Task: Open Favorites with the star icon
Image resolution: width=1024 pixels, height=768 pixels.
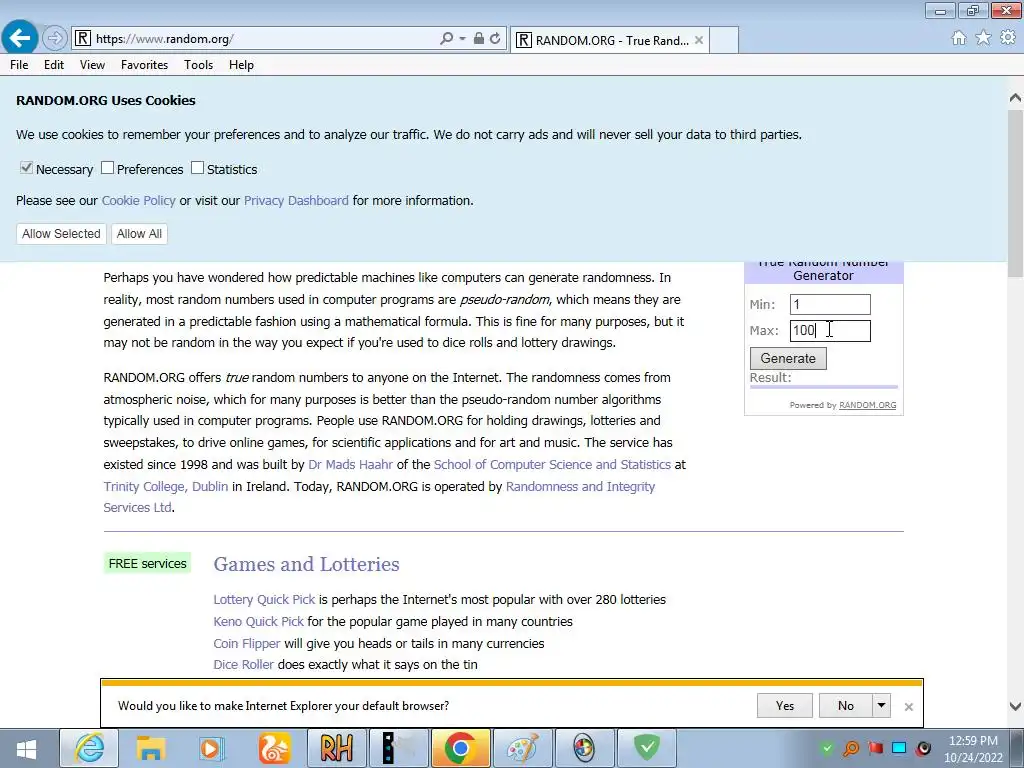Action: click(x=983, y=38)
